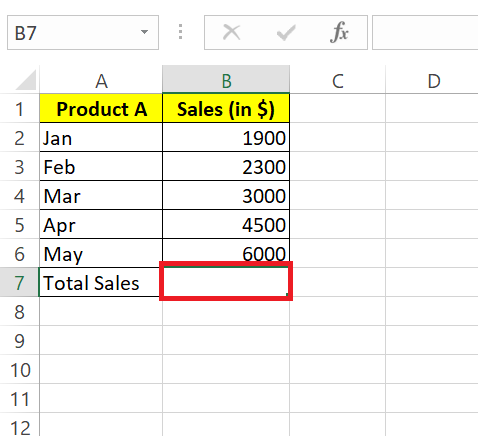The width and height of the screenshot is (478, 436).
Task: Select row 4 header
Action: [x=20, y=195]
